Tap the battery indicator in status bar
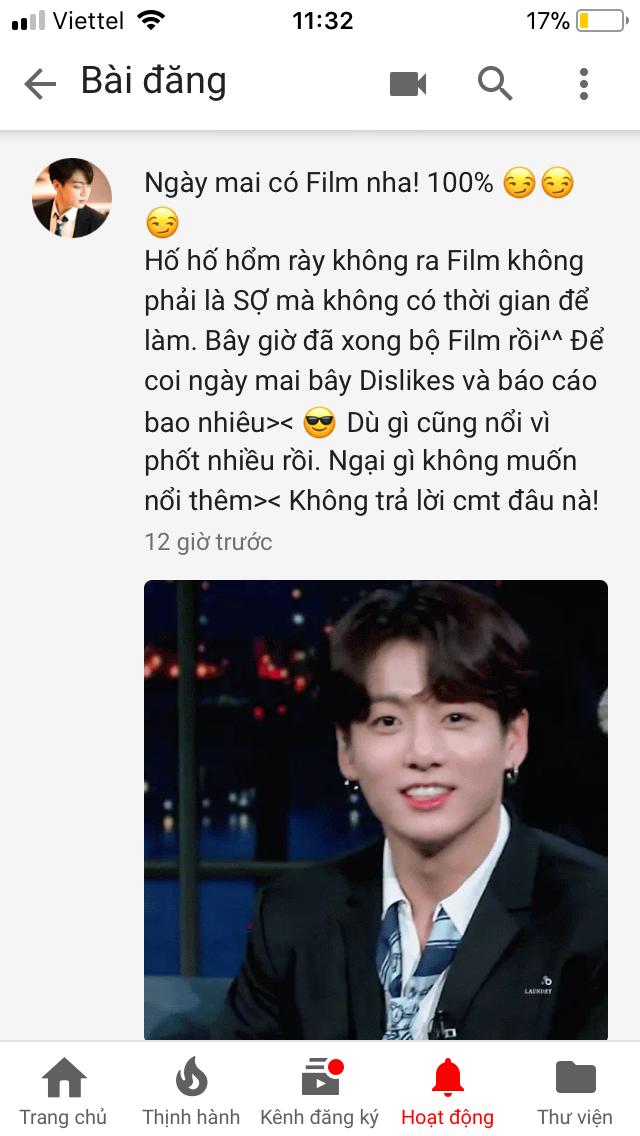The height and width of the screenshot is (1136, 640). click(602, 20)
